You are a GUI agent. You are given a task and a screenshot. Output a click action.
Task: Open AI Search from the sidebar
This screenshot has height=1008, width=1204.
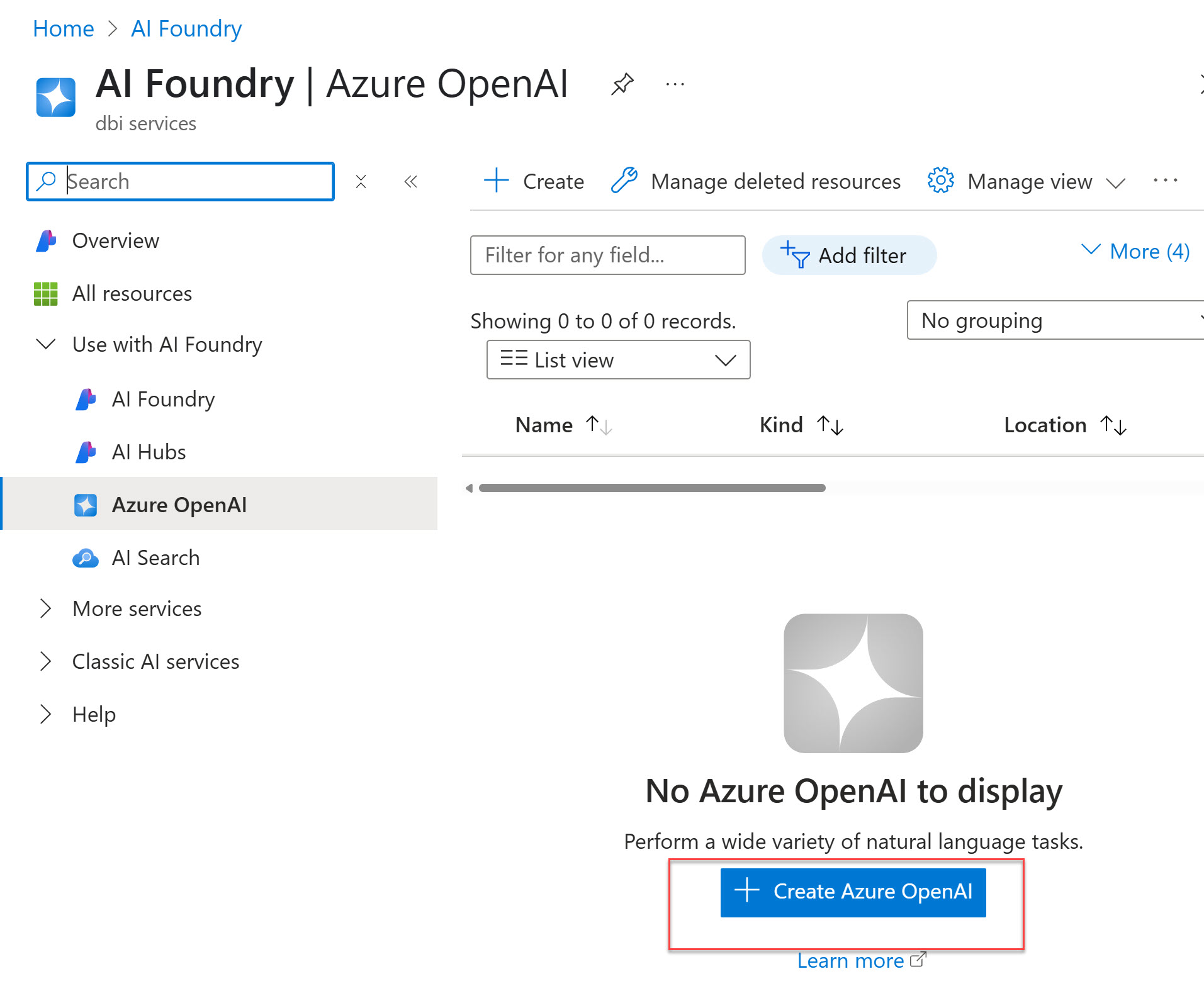pyautogui.click(x=155, y=557)
